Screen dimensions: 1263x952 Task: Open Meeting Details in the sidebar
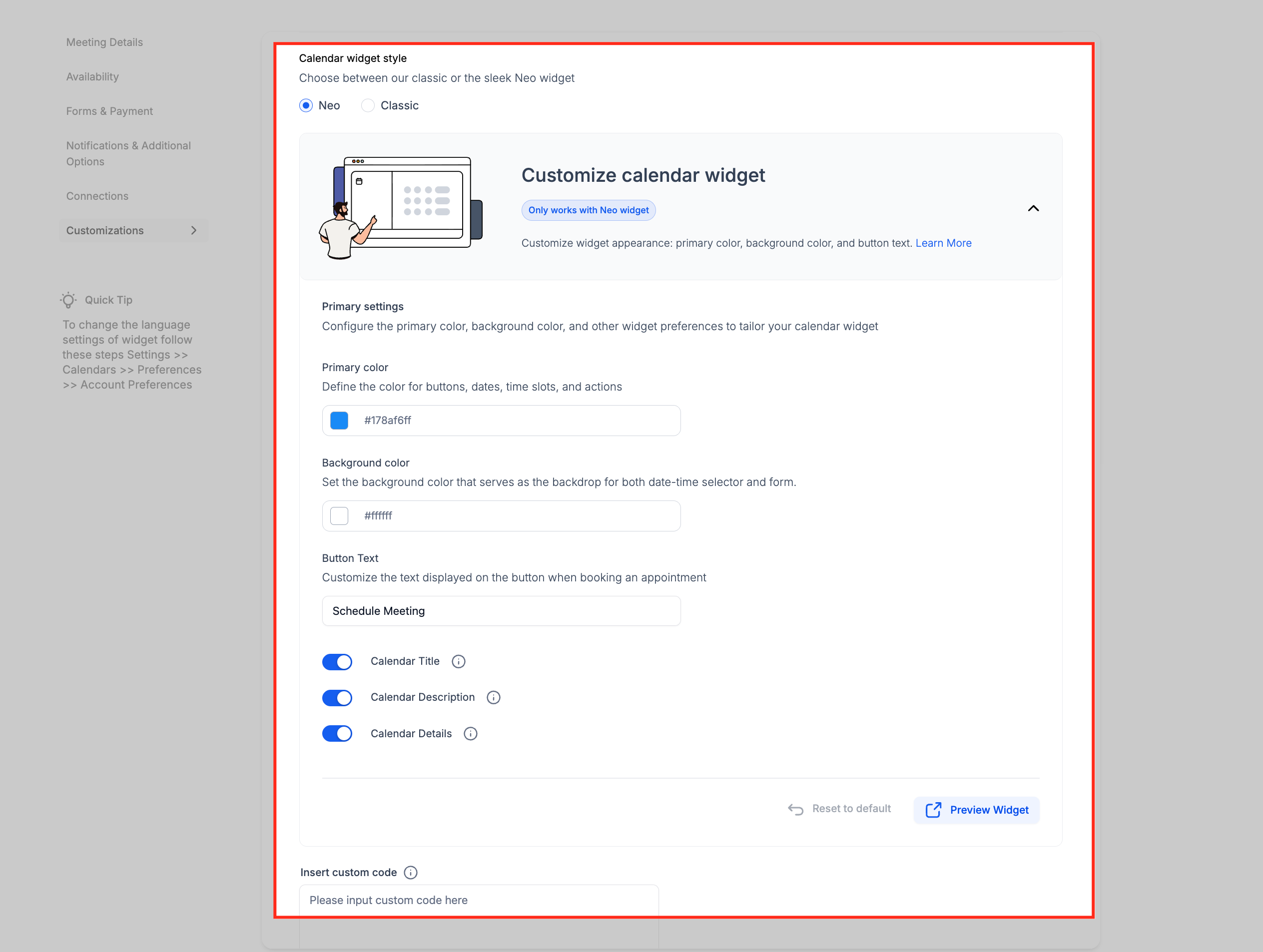coord(104,42)
